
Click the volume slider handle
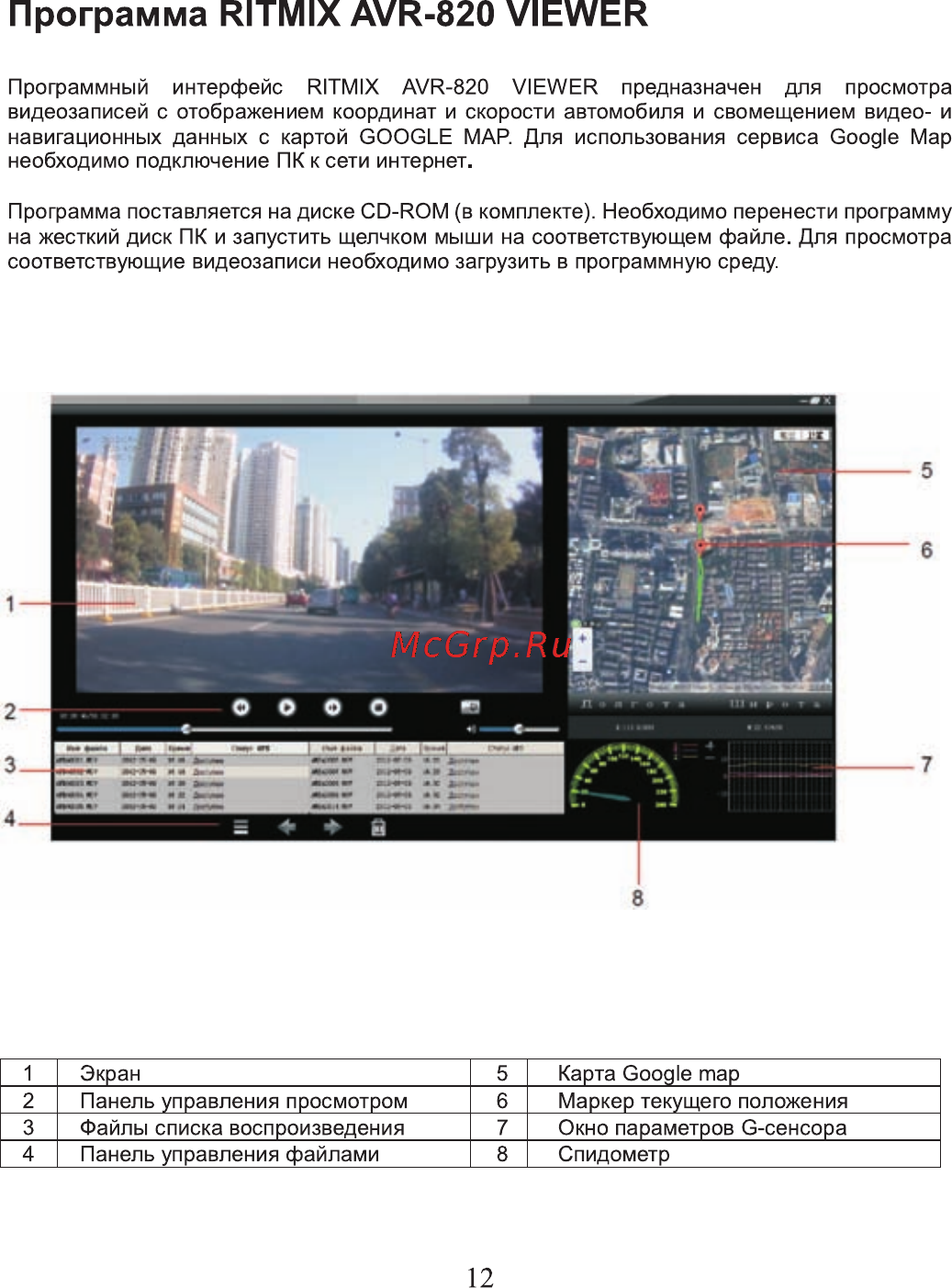coord(519,729)
